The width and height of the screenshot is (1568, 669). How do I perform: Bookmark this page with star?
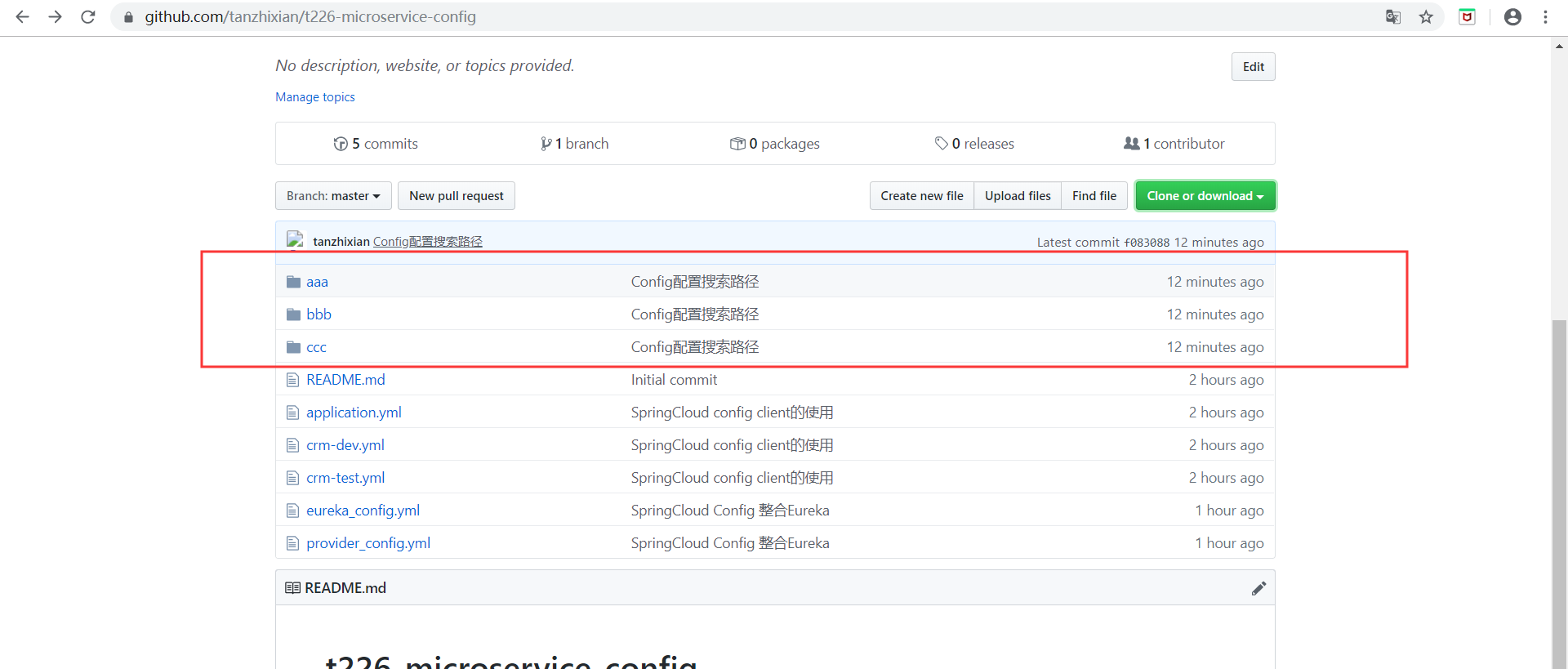(x=1426, y=16)
